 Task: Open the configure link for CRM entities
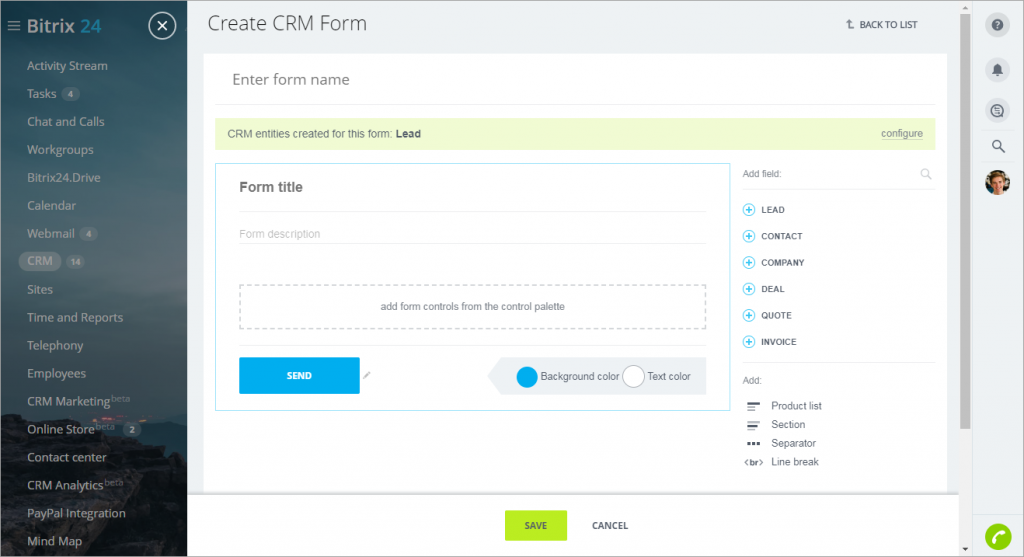click(x=902, y=133)
